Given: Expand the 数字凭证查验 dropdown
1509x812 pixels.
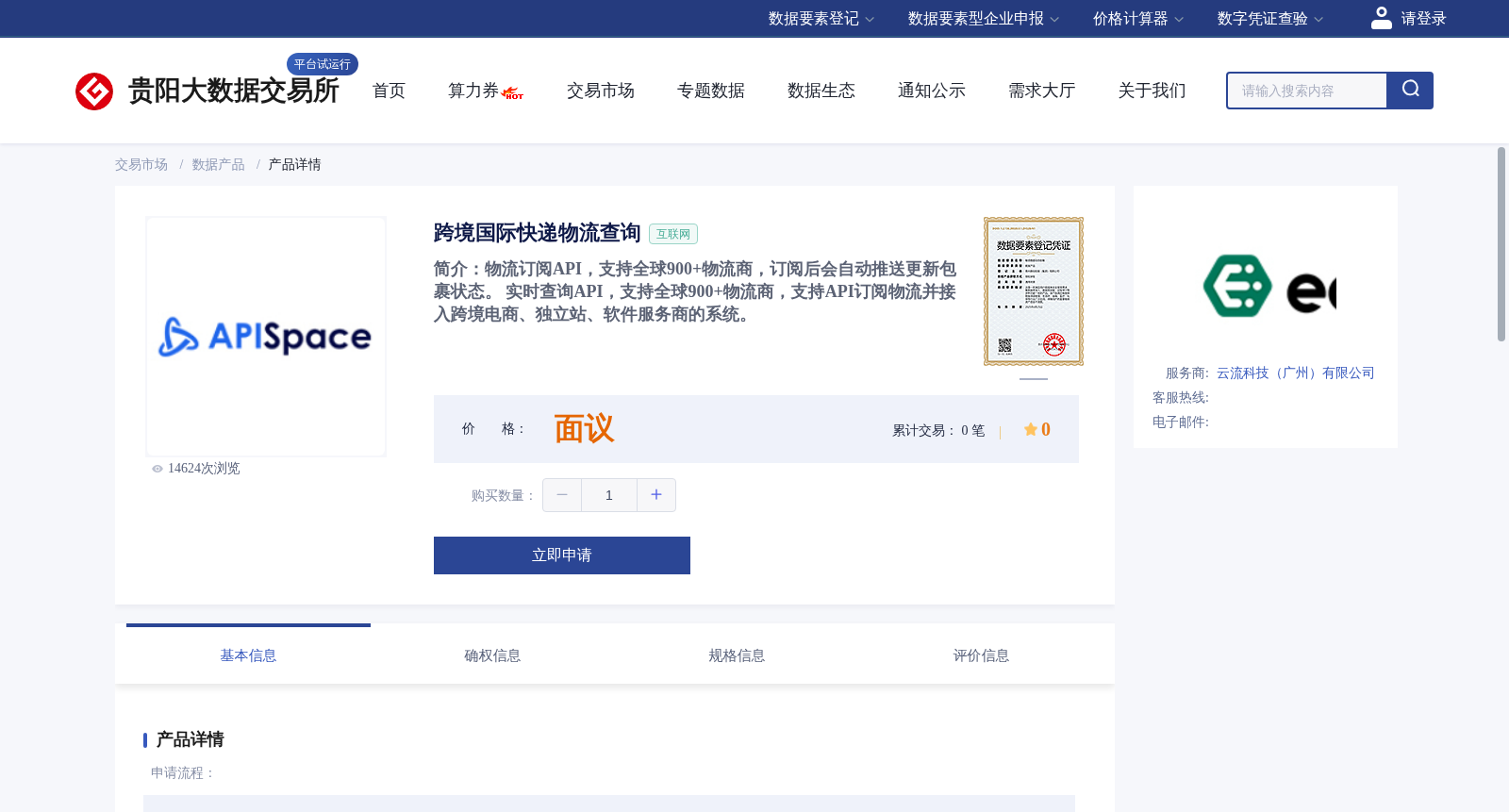Looking at the screenshot, I should (x=1270, y=19).
